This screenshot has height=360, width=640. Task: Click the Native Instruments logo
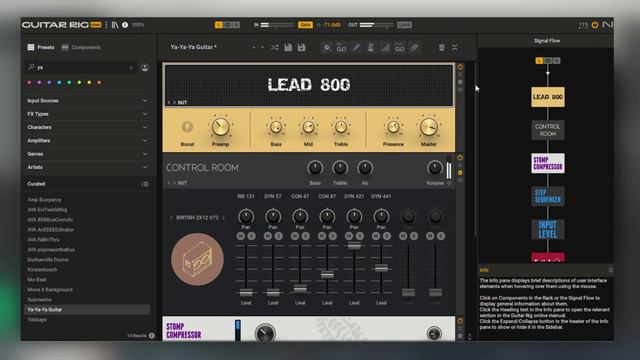(x=607, y=25)
